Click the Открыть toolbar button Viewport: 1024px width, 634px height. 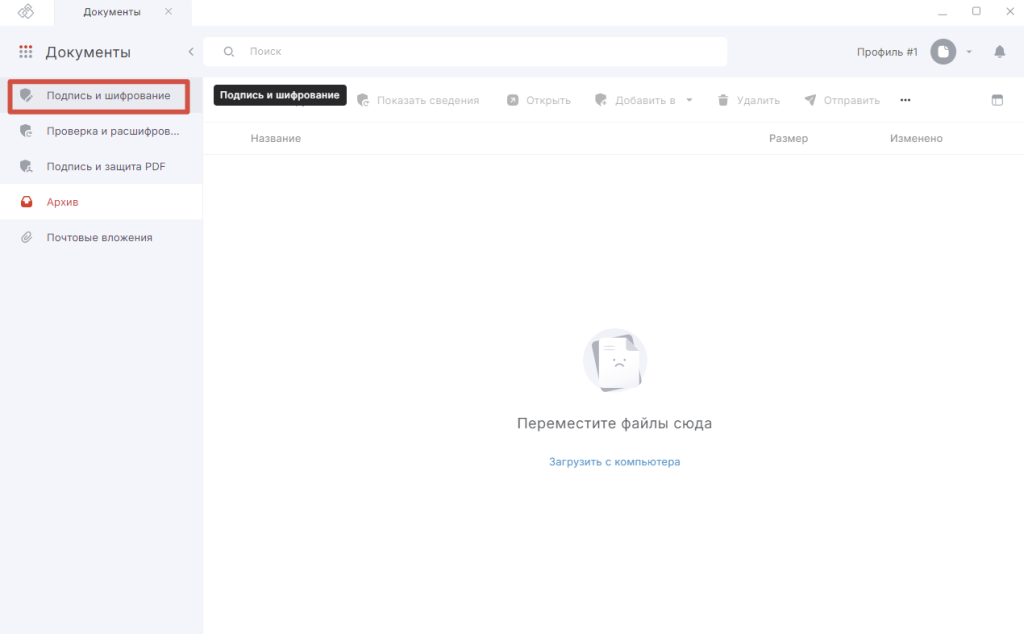[539, 100]
